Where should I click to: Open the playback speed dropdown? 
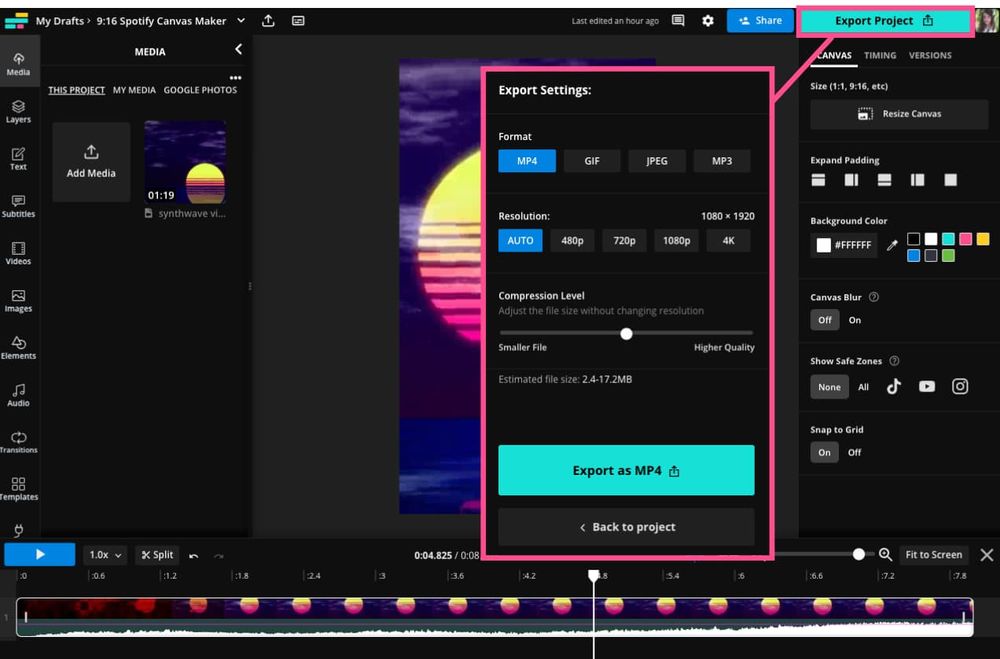pyautogui.click(x=104, y=554)
